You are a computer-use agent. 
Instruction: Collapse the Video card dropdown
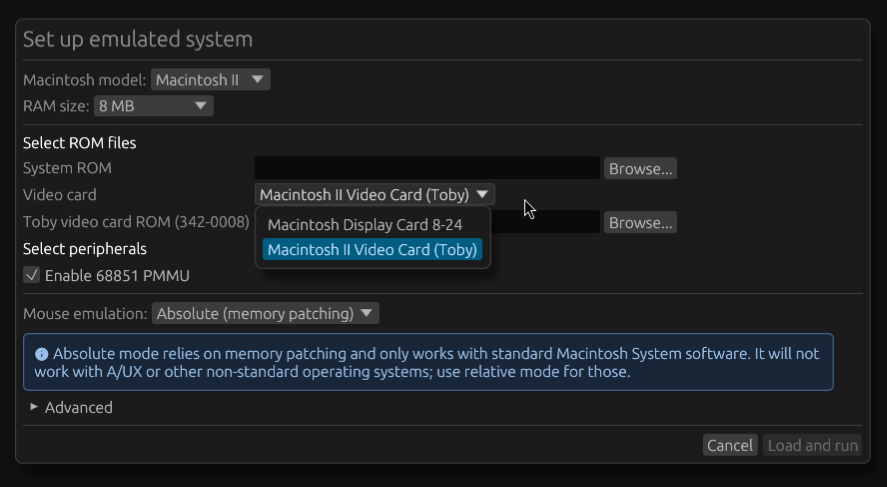(374, 195)
